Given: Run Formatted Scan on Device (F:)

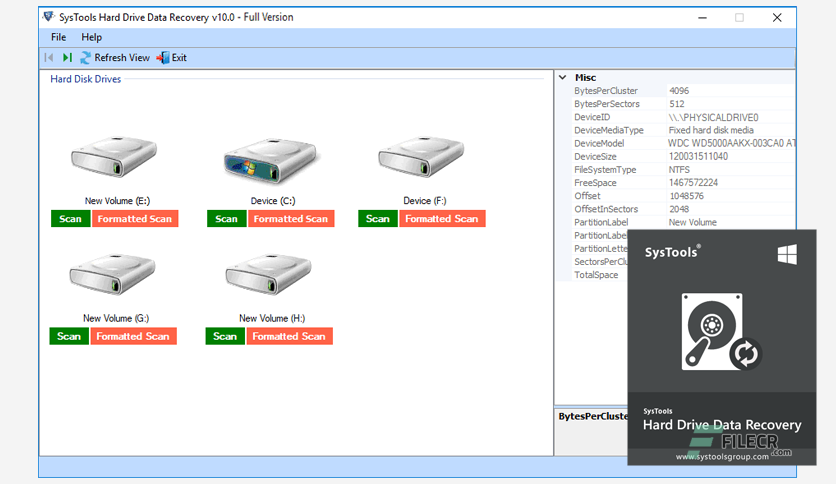Looking at the screenshot, I should [443, 219].
